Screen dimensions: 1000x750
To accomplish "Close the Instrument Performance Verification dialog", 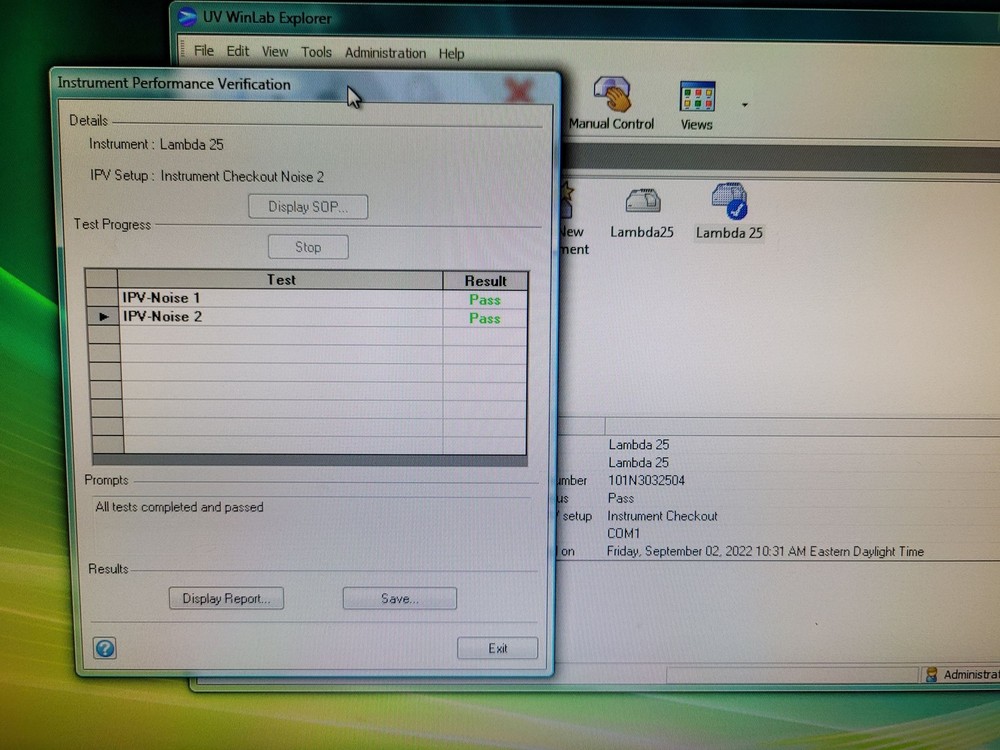I will pyautogui.click(x=518, y=91).
